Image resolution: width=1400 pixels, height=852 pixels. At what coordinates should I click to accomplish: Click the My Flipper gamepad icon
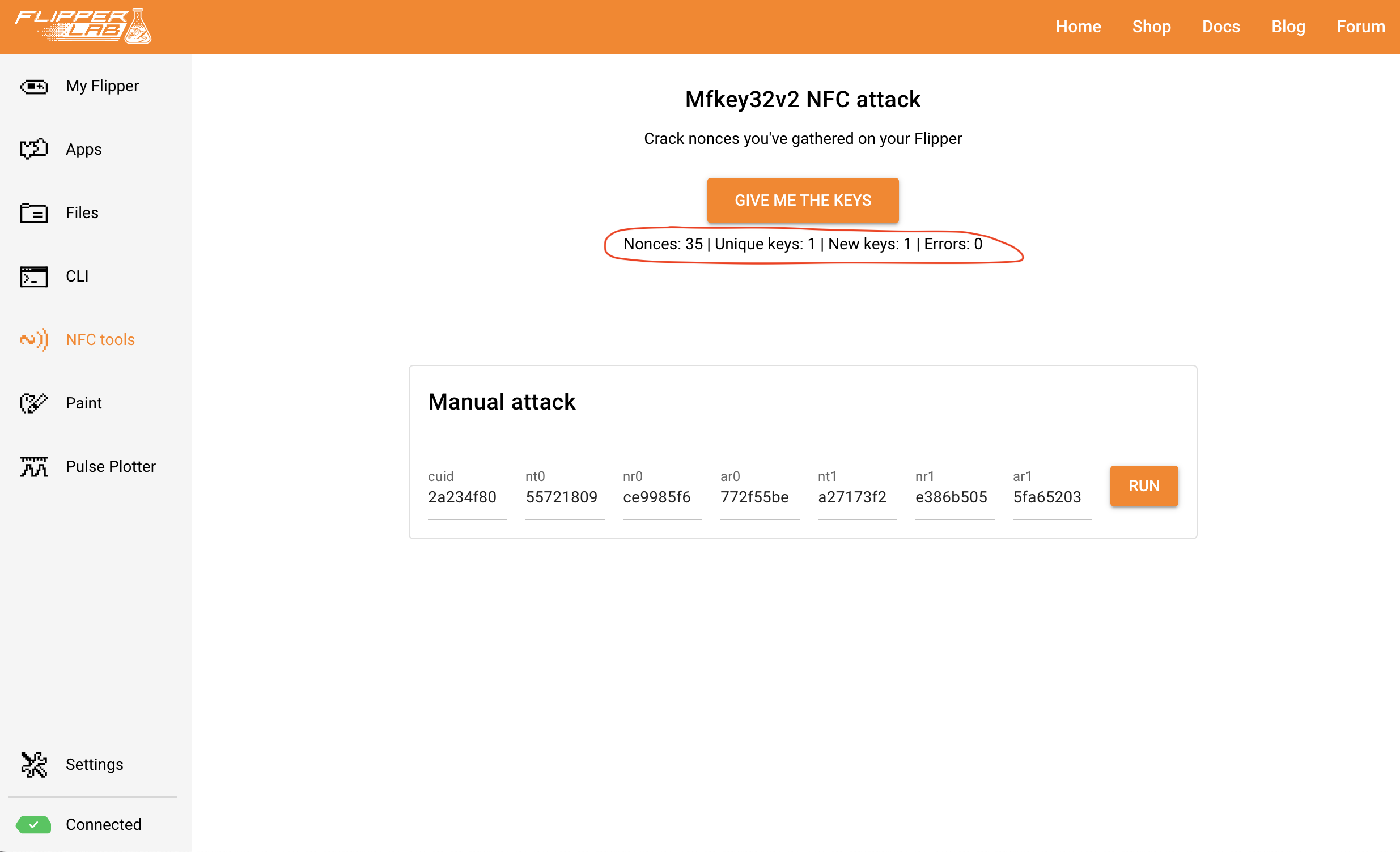[34, 86]
